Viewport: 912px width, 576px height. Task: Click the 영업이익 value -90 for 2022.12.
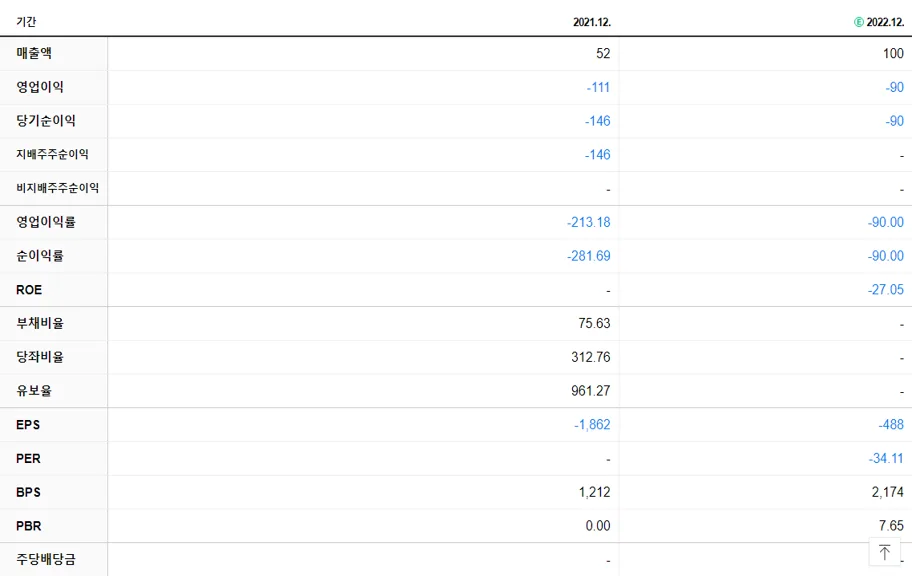(x=895, y=87)
